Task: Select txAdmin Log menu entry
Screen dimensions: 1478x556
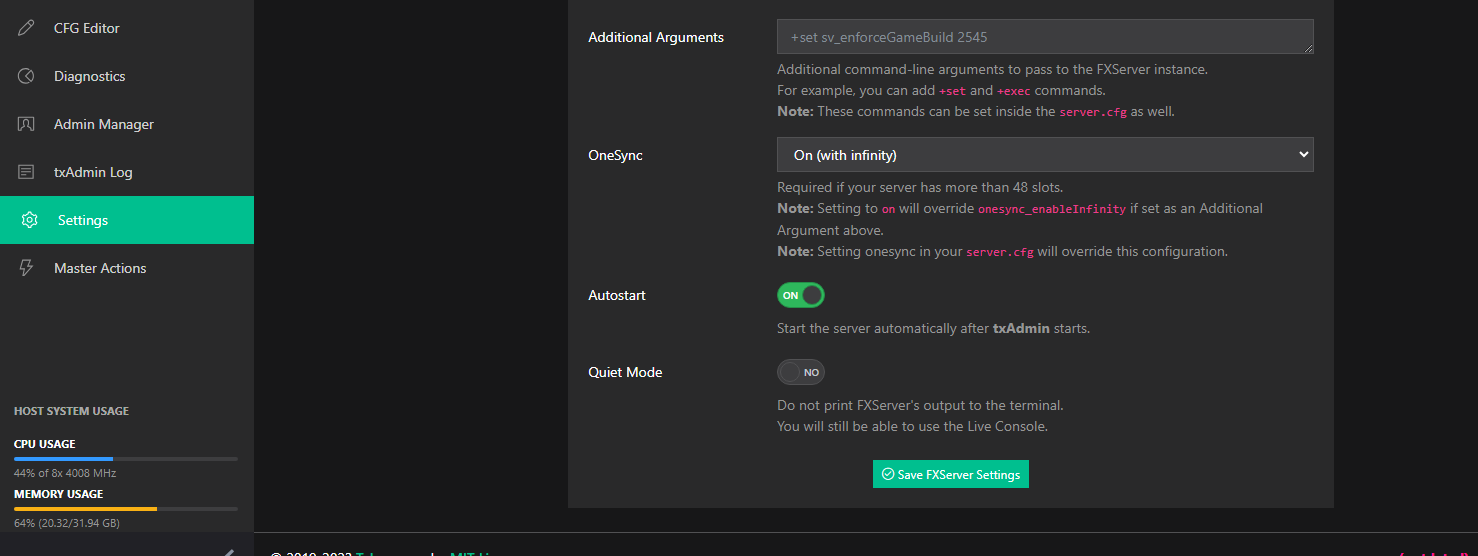Action: tap(93, 172)
